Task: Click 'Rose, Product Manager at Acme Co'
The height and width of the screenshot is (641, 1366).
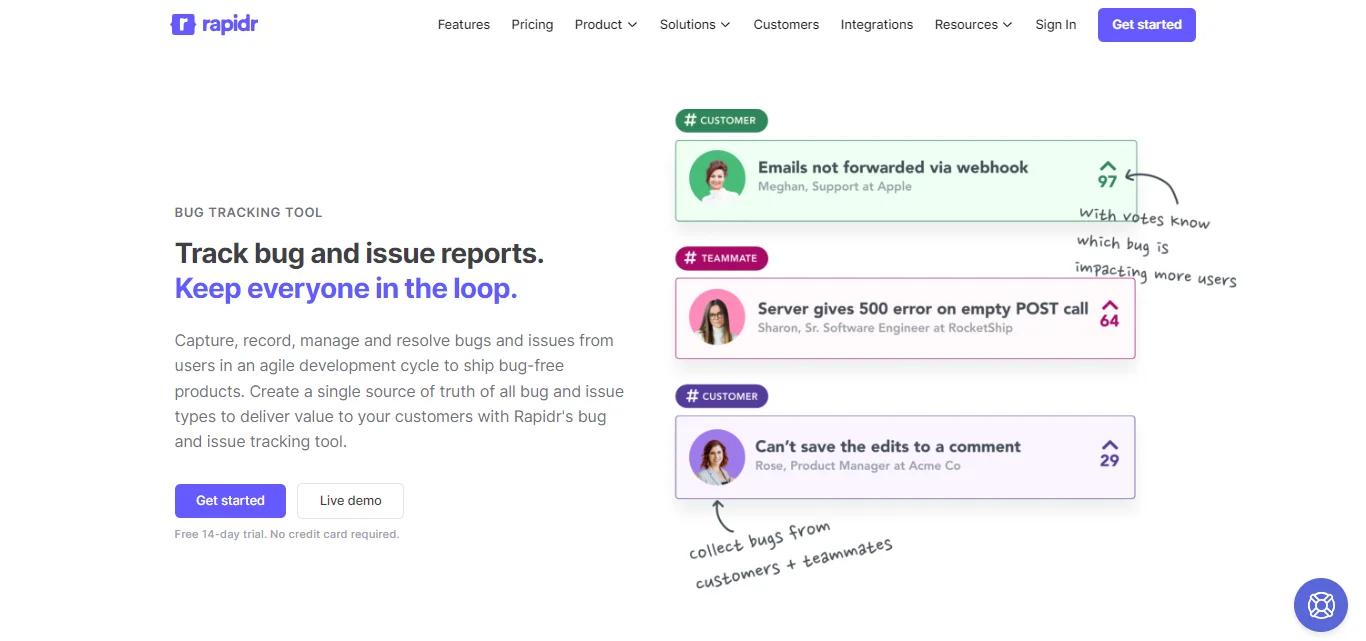Action: coord(858,465)
